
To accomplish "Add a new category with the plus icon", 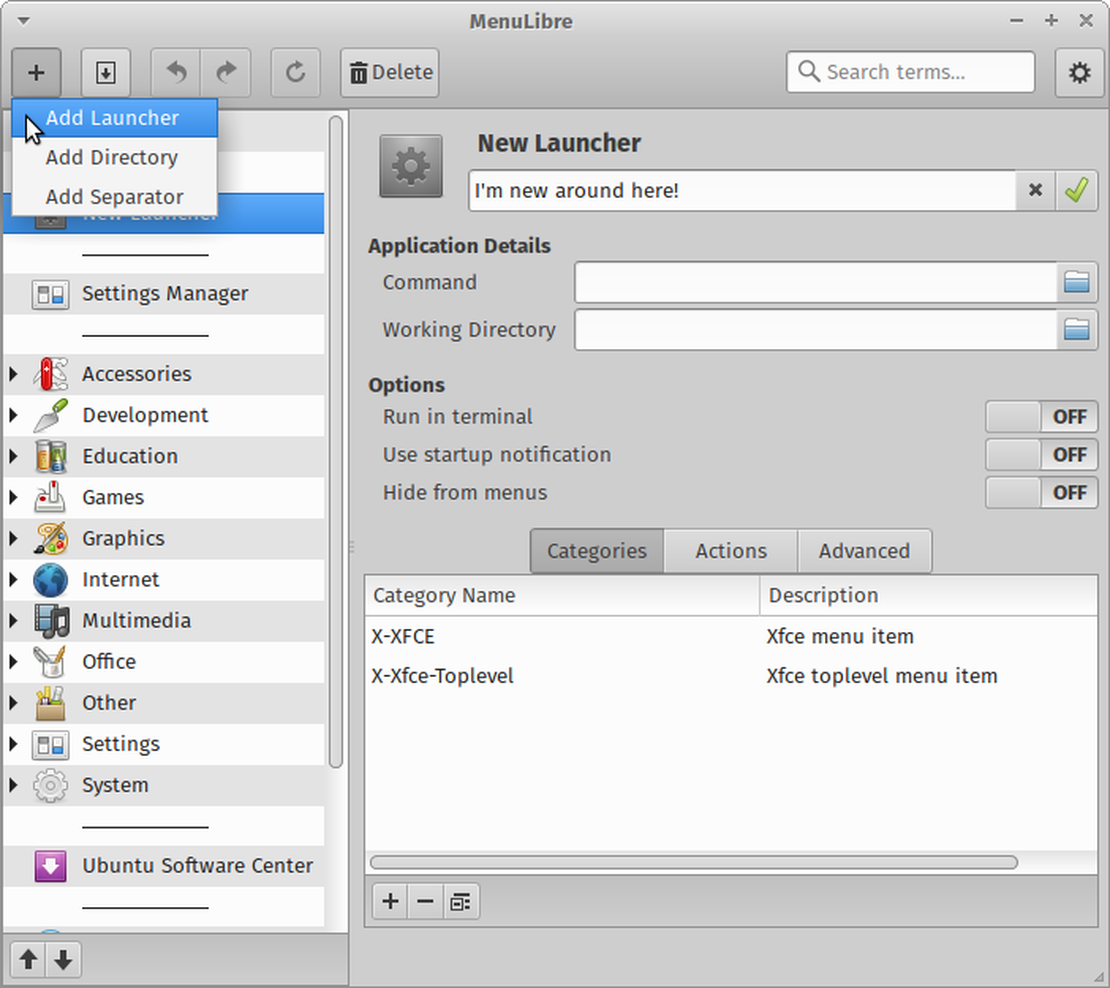I will 389,901.
